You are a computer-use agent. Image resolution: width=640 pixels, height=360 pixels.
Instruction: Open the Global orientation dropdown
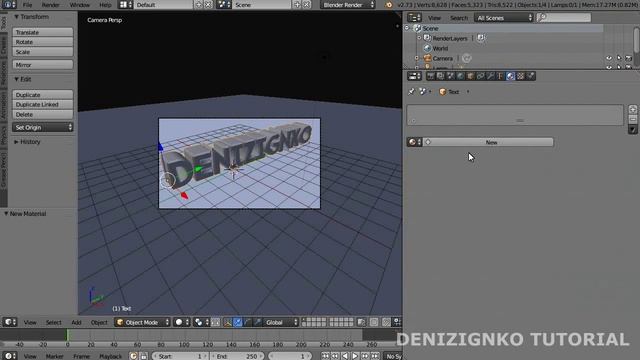click(x=281, y=322)
